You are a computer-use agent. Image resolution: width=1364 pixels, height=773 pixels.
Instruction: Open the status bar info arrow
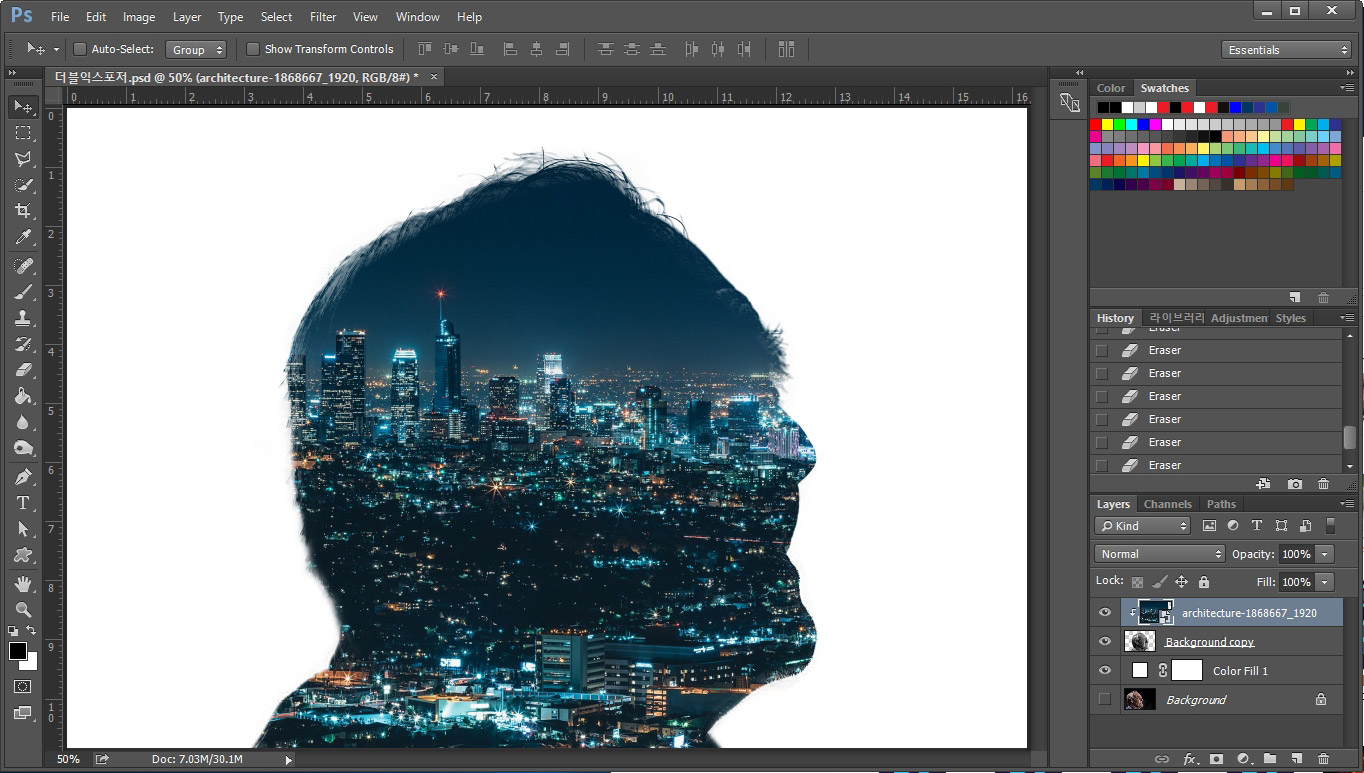click(x=290, y=760)
